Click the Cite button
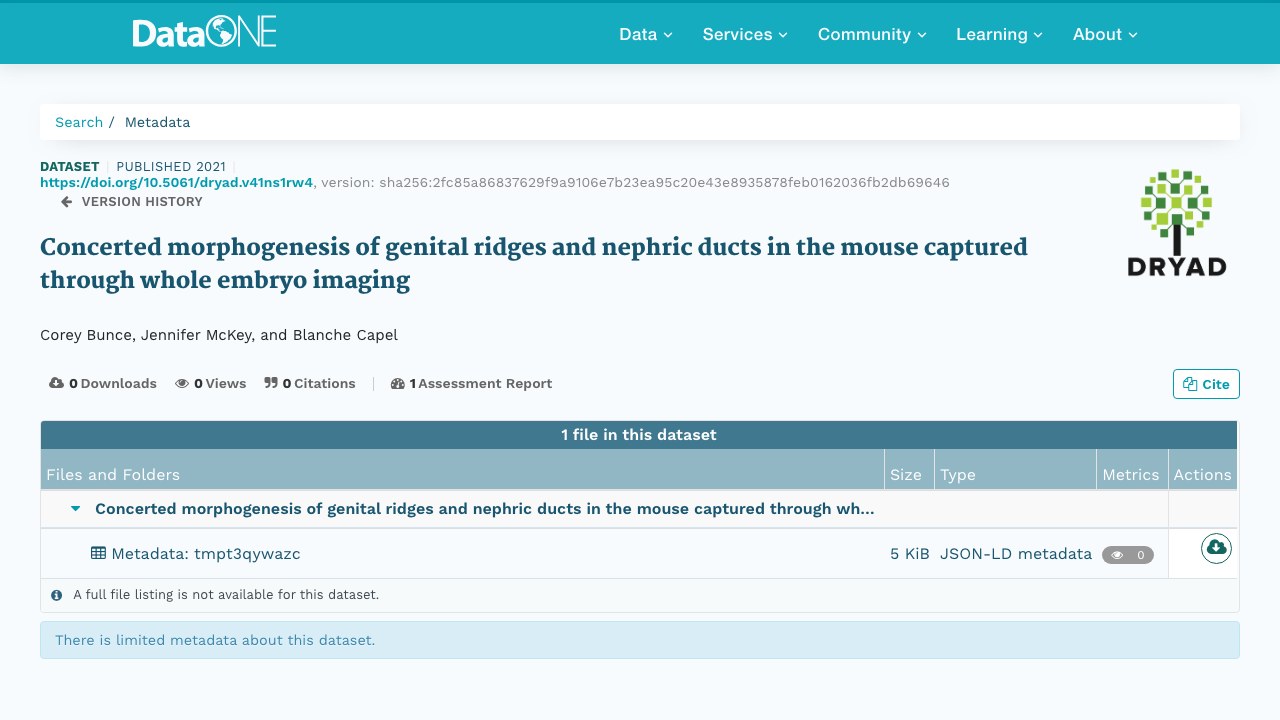1280x720 pixels. click(1206, 384)
